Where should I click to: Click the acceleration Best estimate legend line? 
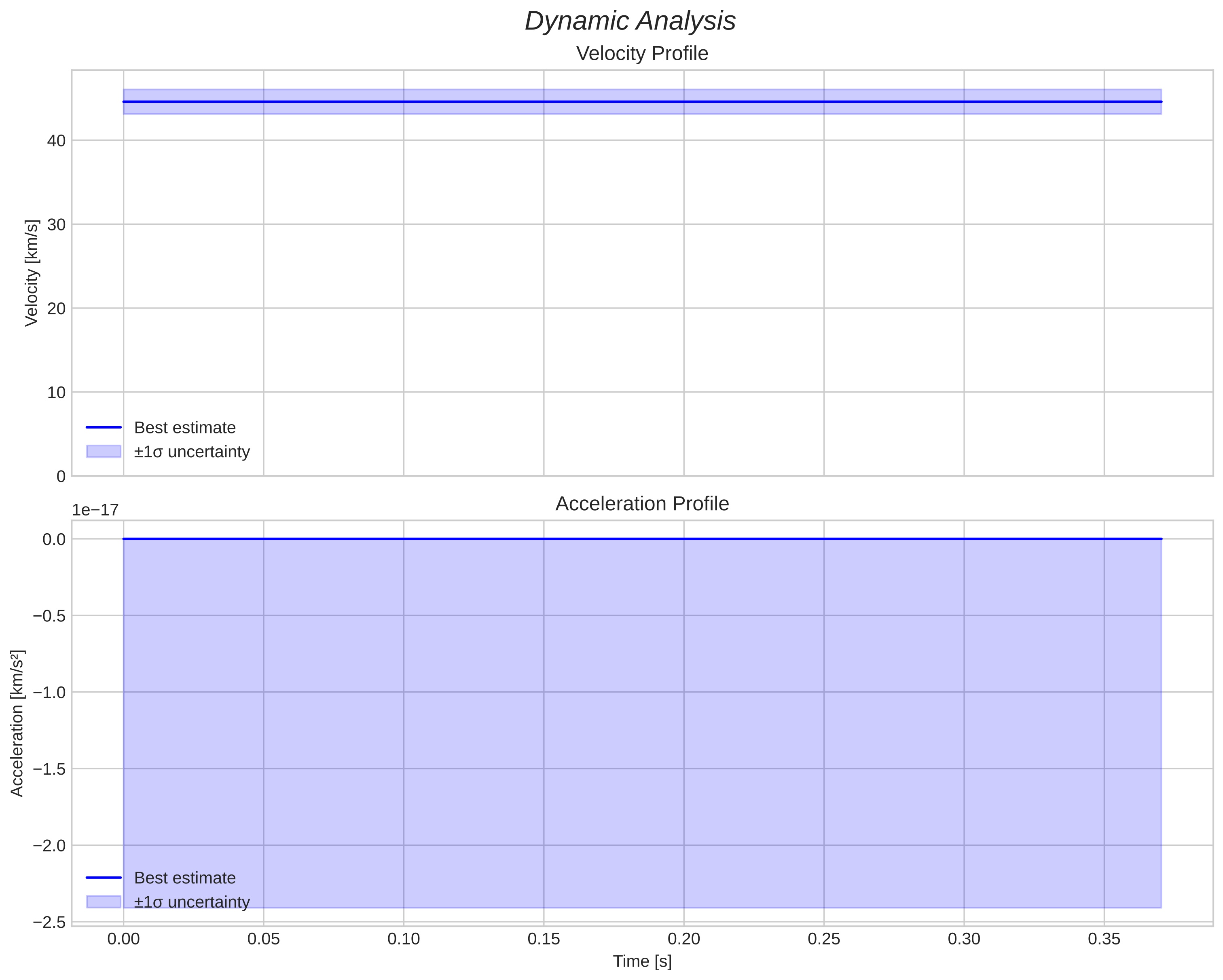pyautogui.click(x=104, y=877)
